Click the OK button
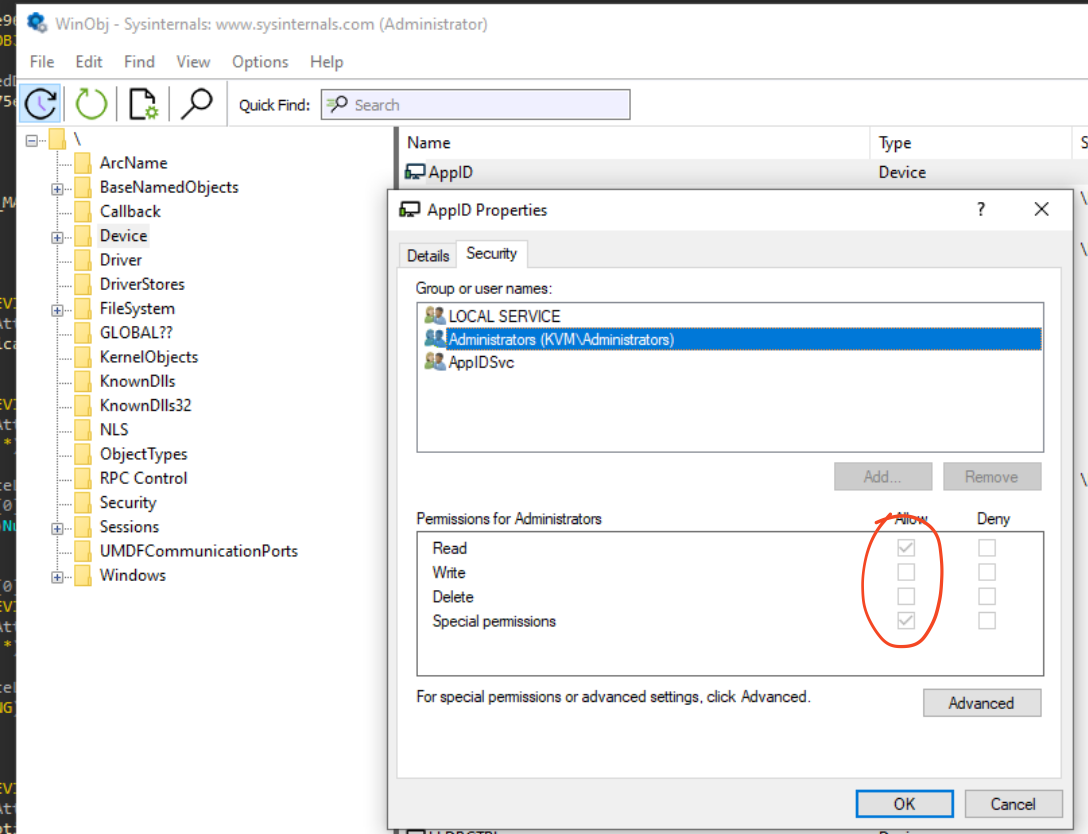The width and height of the screenshot is (1088, 834). pos(904,803)
